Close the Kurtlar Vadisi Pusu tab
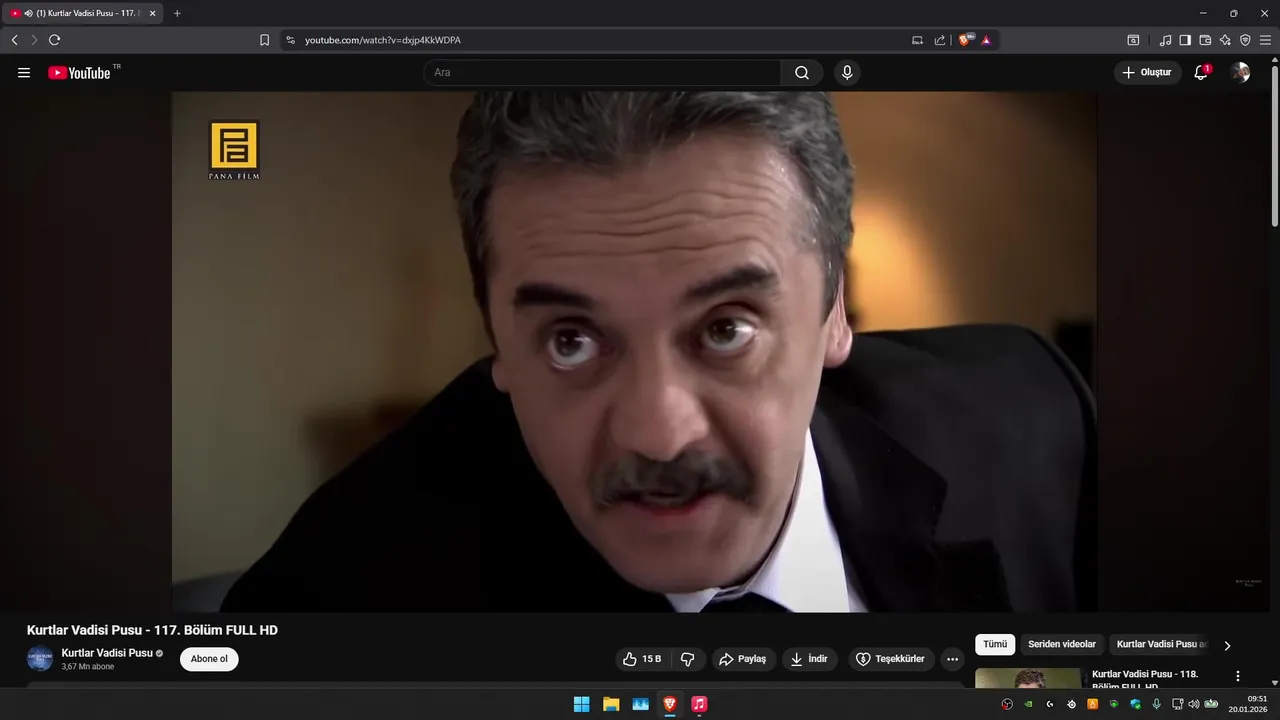This screenshot has height=720, width=1280. [x=153, y=13]
